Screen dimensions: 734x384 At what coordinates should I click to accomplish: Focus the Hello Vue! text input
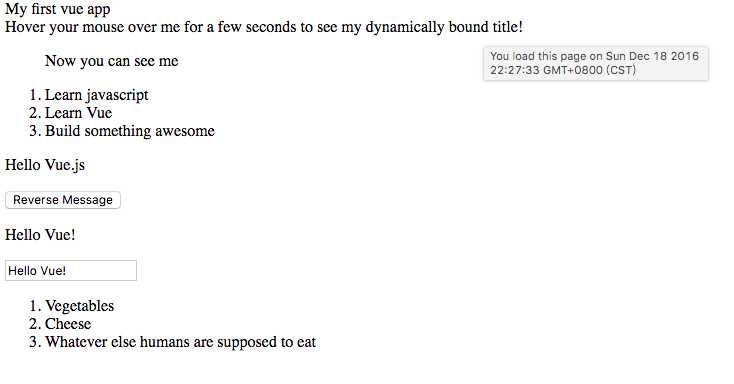tap(71, 271)
